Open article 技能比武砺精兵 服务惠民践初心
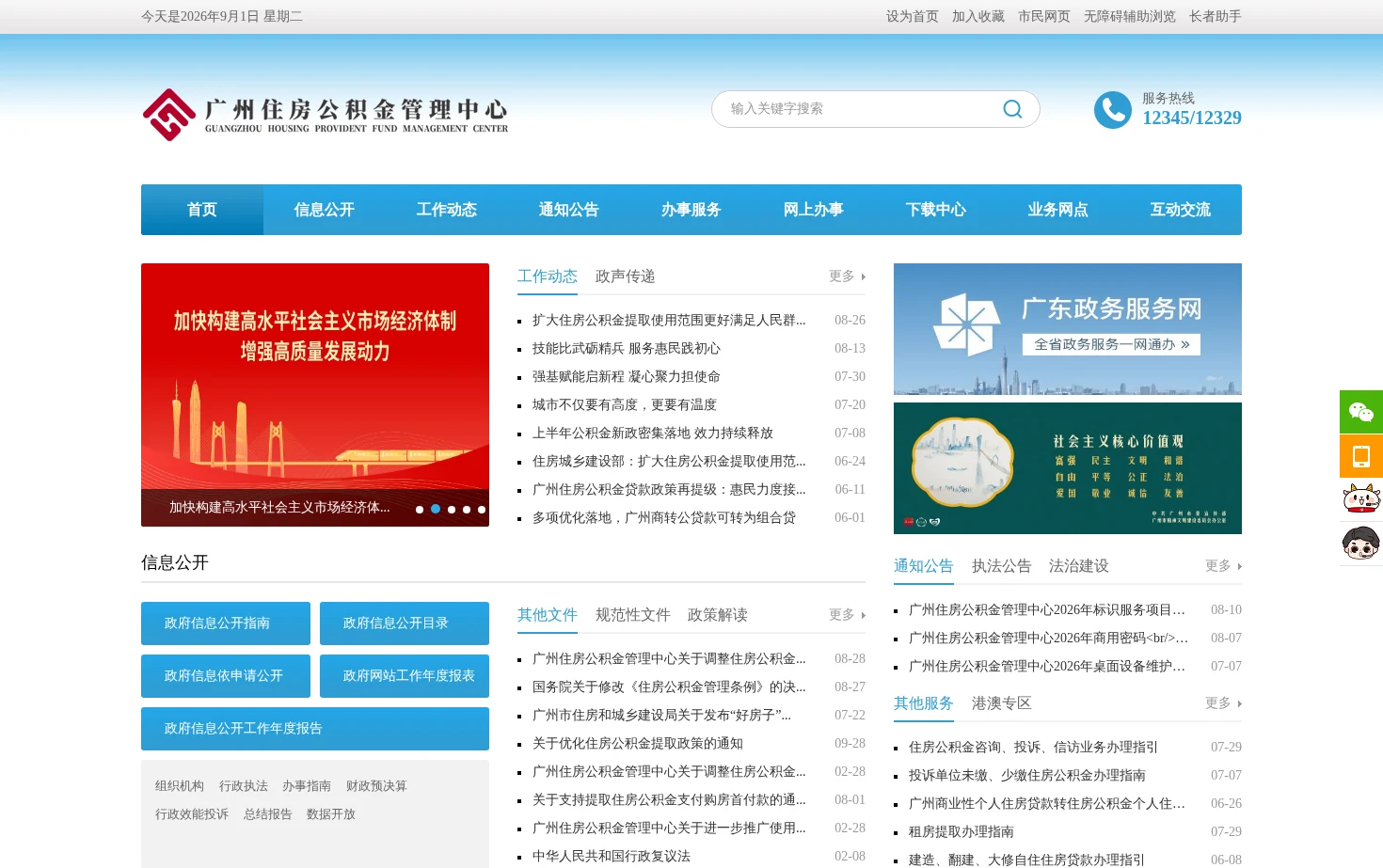The width and height of the screenshot is (1383, 868). tap(627, 349)
